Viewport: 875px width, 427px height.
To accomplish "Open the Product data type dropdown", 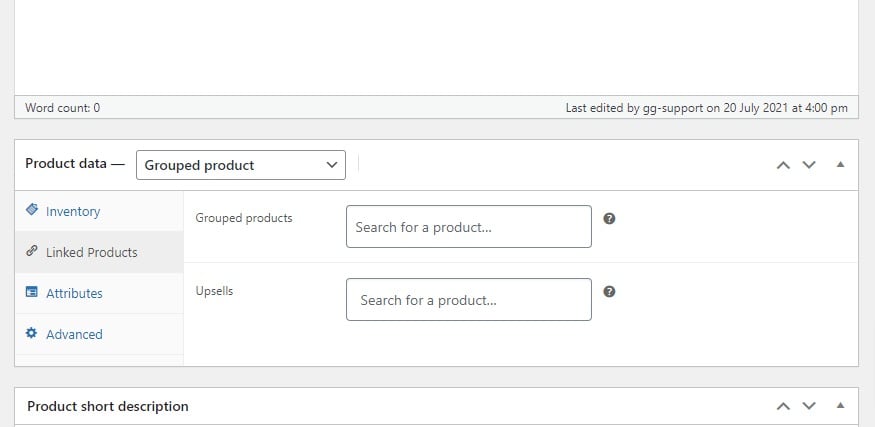I will pyautogui.click(x=241, y=165).
